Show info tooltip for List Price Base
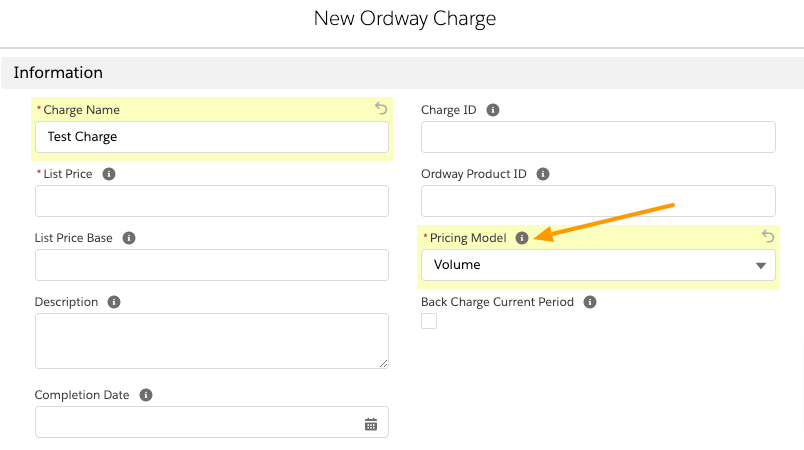 [x=129, y=238]
